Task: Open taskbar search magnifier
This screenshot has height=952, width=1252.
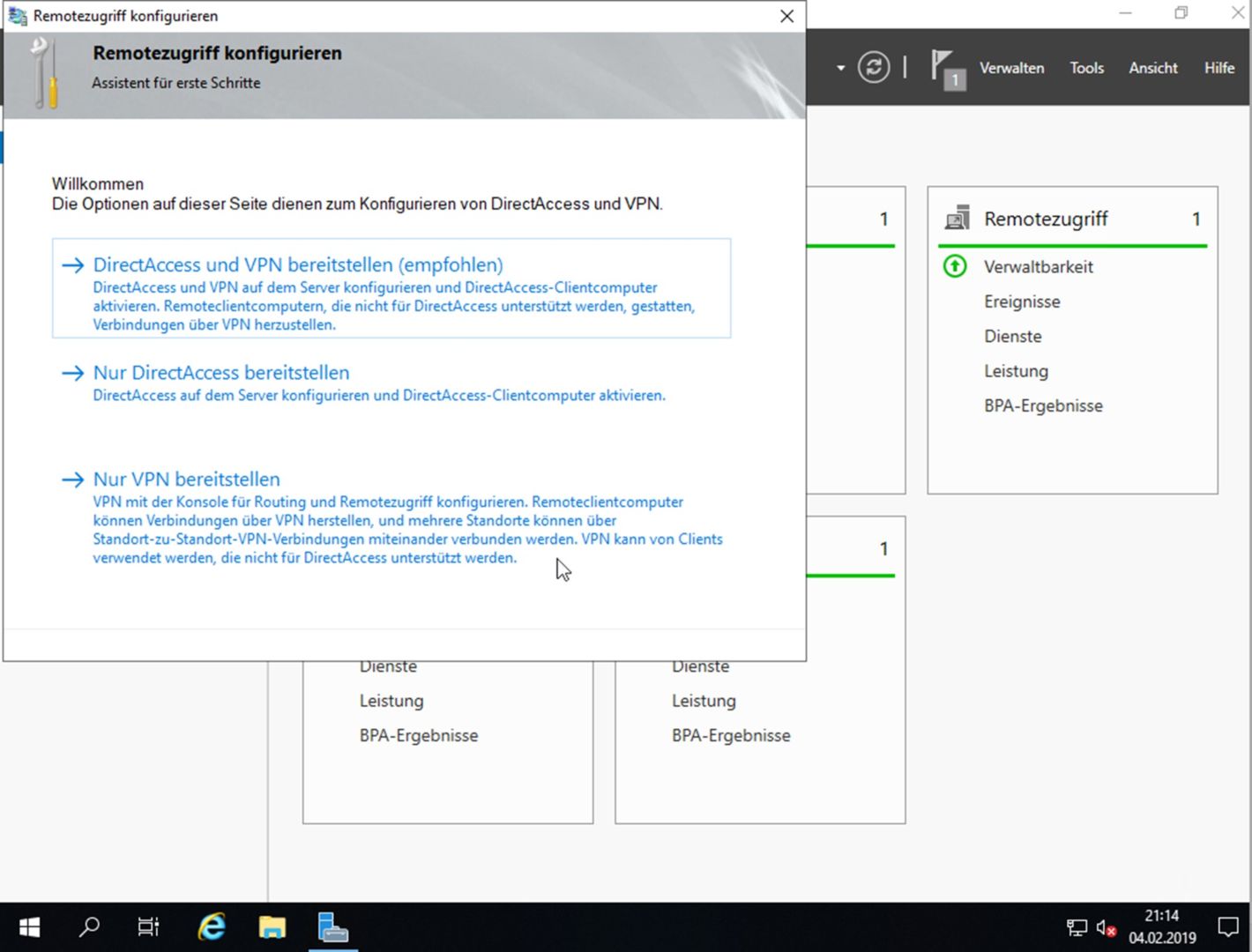Action: [89, 927]
